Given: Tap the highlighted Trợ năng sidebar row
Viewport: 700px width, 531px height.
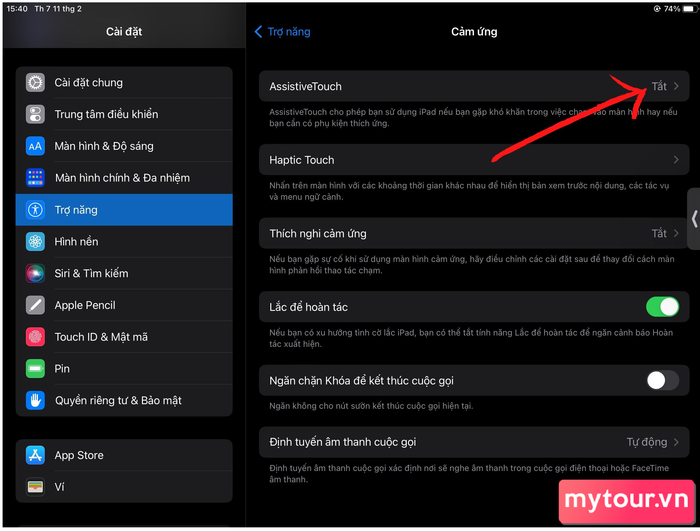Looking at the screenshot, I should pos(124,209).
